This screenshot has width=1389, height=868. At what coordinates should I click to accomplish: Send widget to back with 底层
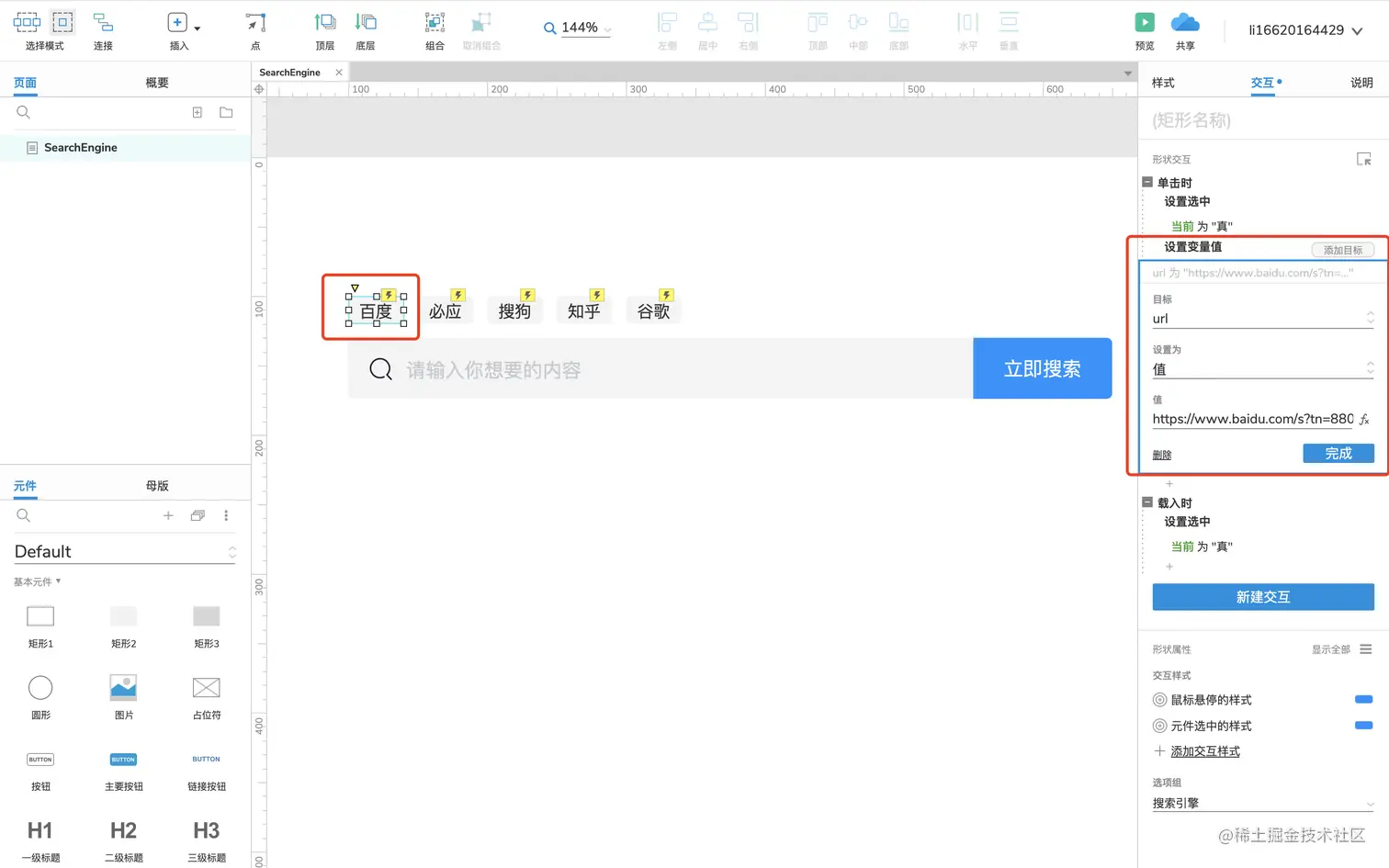[366, 22]
